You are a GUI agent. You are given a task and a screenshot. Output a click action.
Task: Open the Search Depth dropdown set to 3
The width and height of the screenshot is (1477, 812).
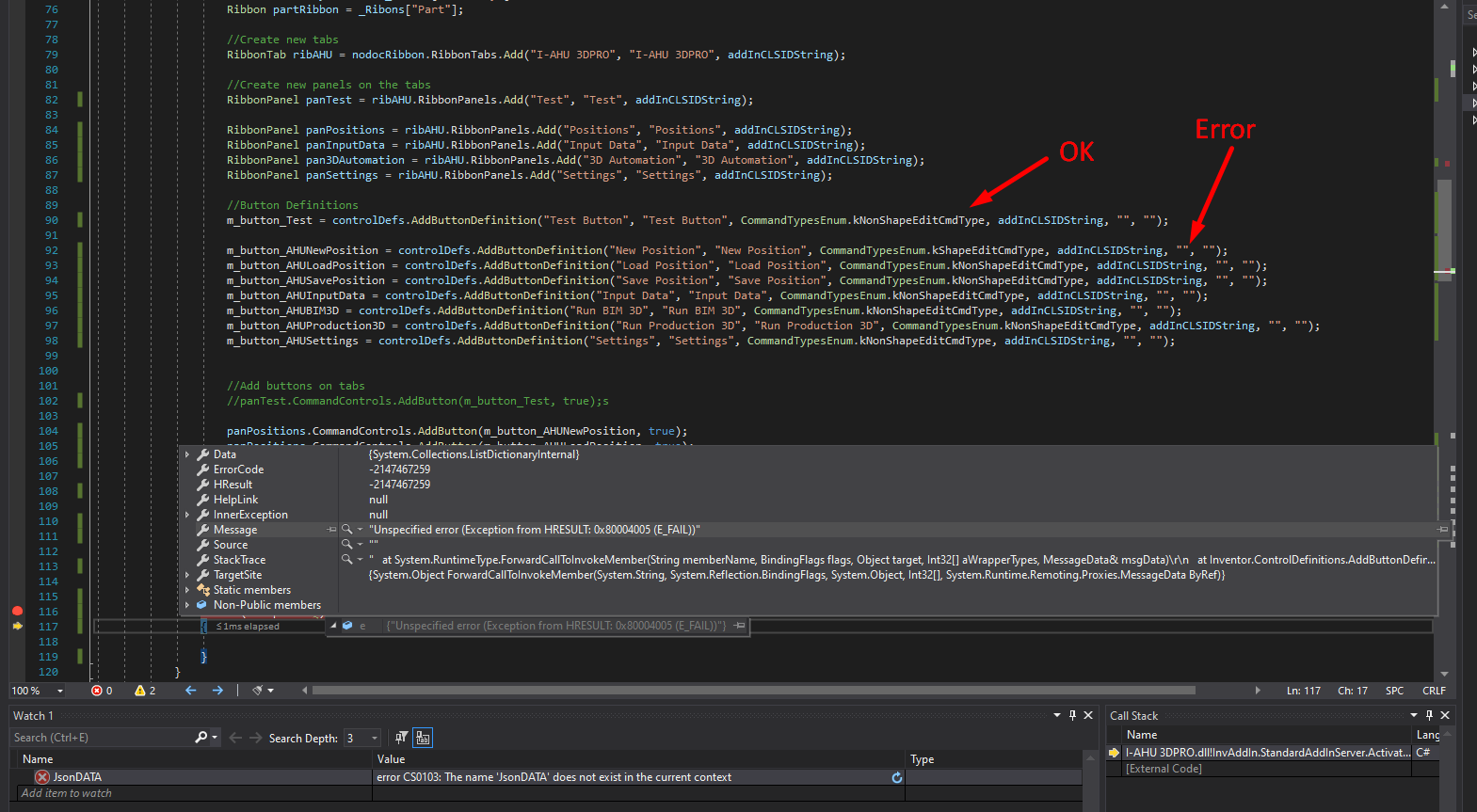(x=362, y=738)
